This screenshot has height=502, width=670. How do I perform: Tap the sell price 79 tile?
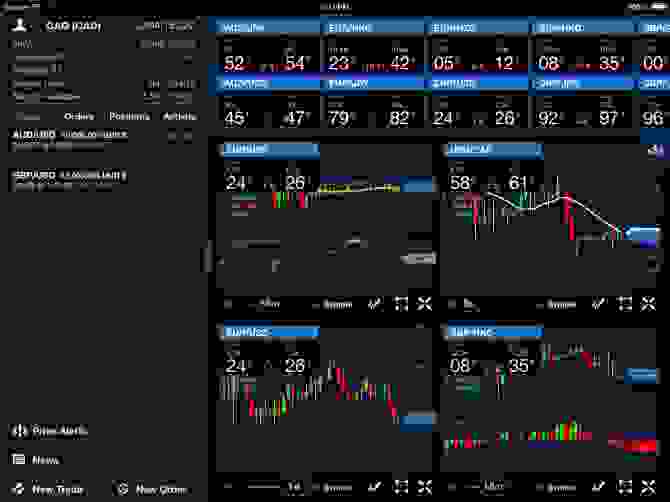344,112
